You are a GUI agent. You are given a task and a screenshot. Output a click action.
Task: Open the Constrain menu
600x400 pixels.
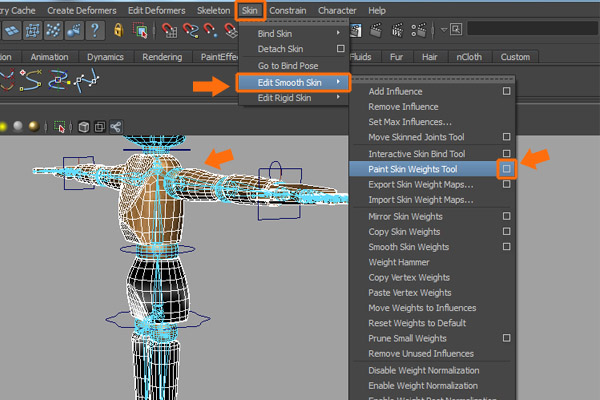coord(288,9)
